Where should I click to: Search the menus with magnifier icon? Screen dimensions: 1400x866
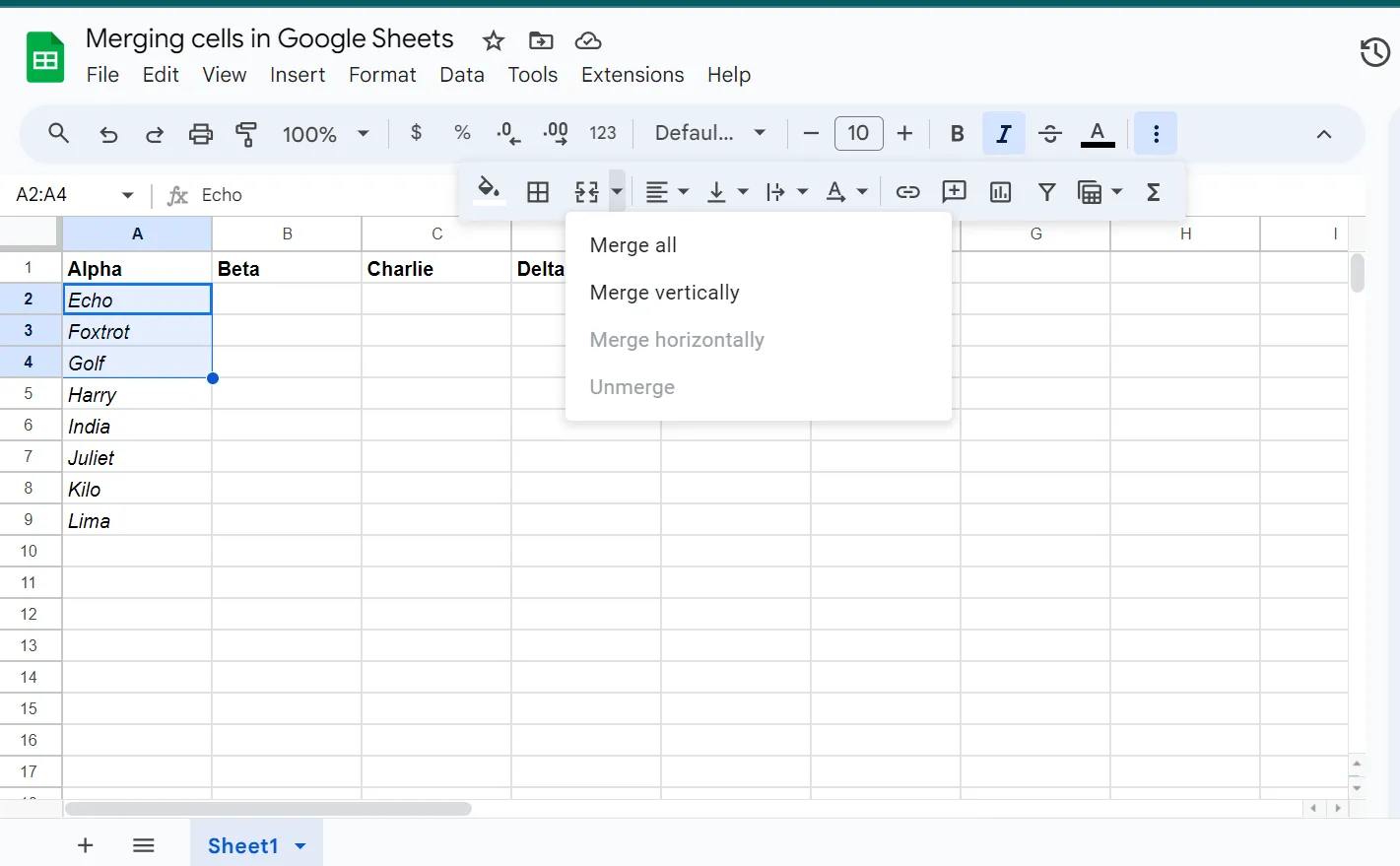[x=59, y=133]
